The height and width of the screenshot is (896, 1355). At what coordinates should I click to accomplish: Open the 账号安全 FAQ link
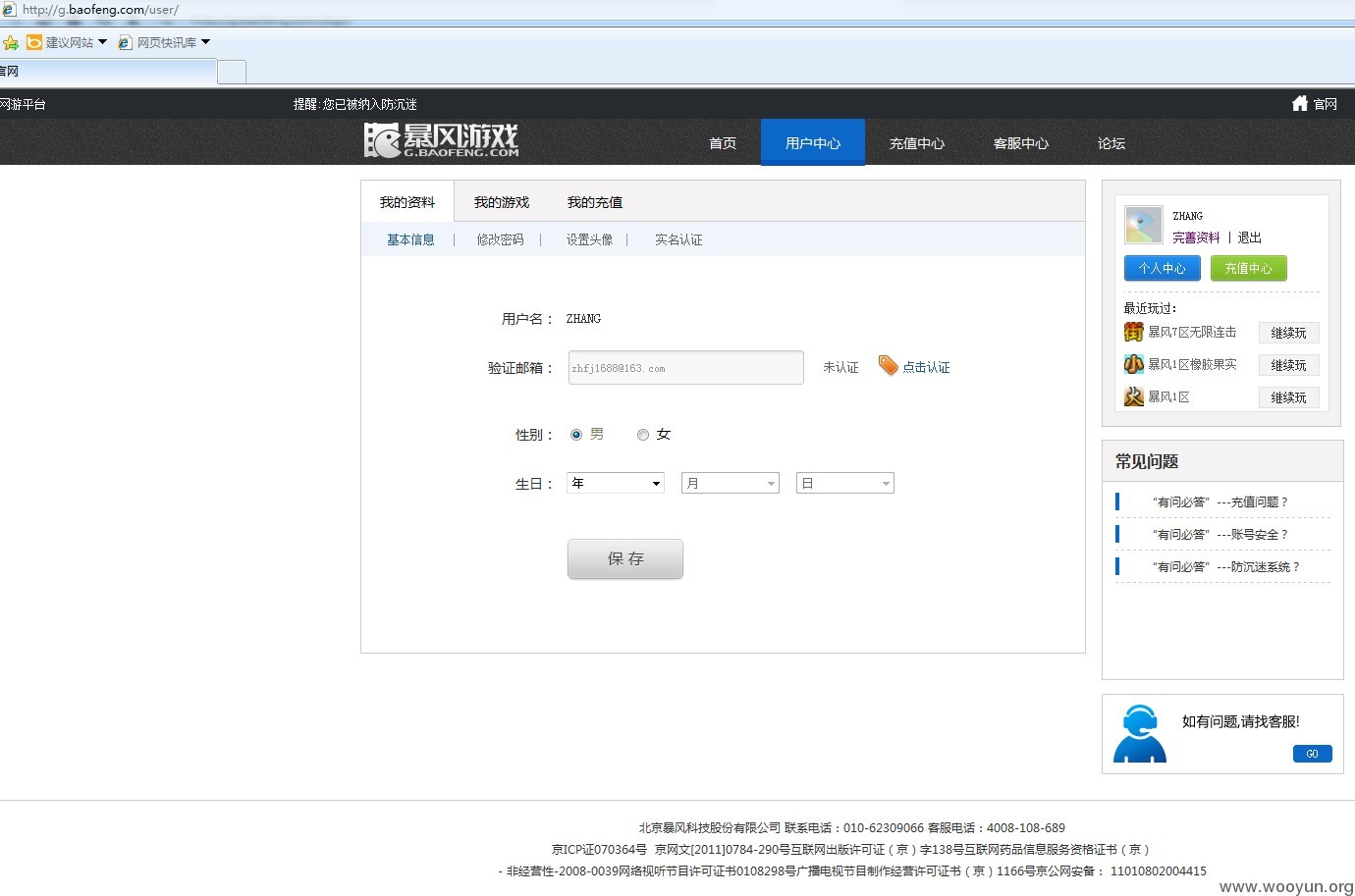(1220, 534)
